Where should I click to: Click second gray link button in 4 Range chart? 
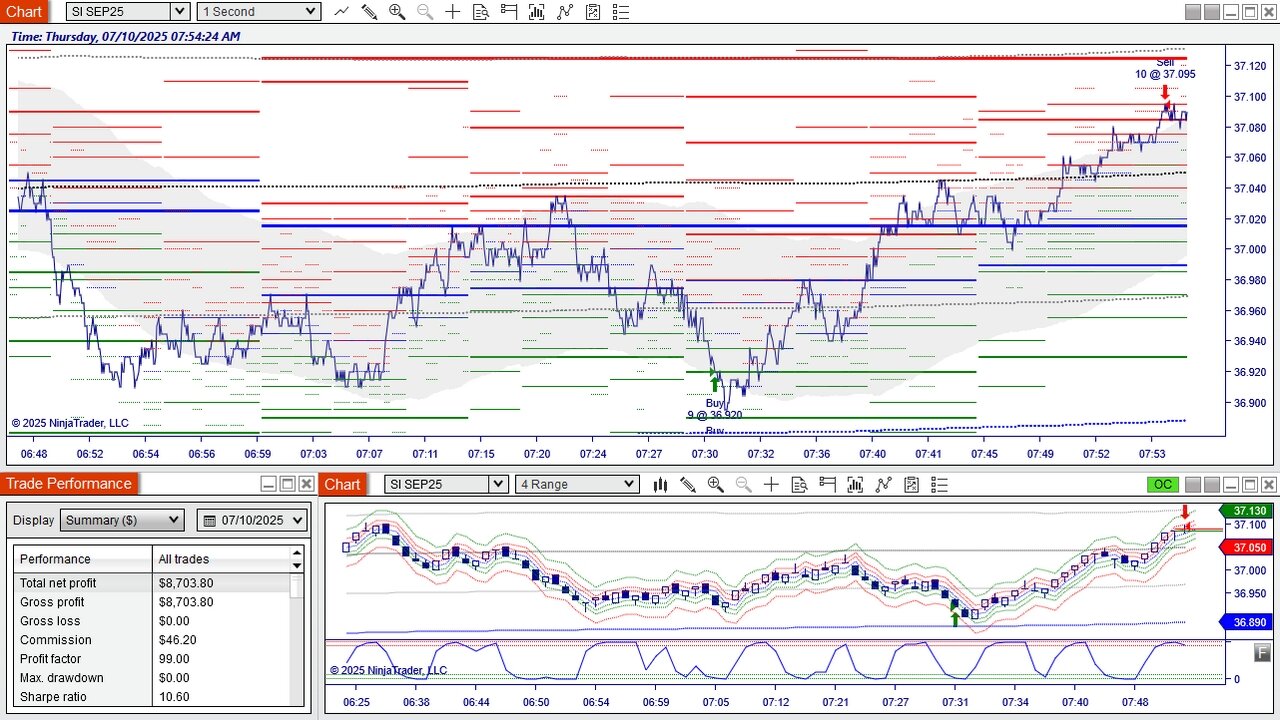[1212, 484]
